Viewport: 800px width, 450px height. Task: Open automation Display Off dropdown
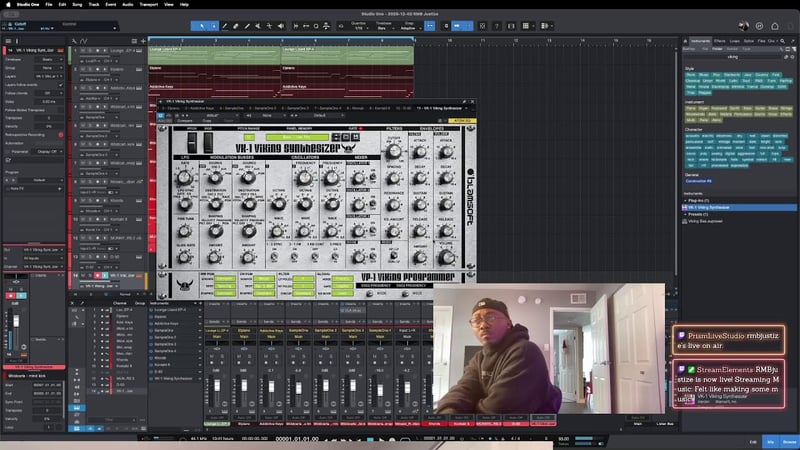click(x=48, y=152)
